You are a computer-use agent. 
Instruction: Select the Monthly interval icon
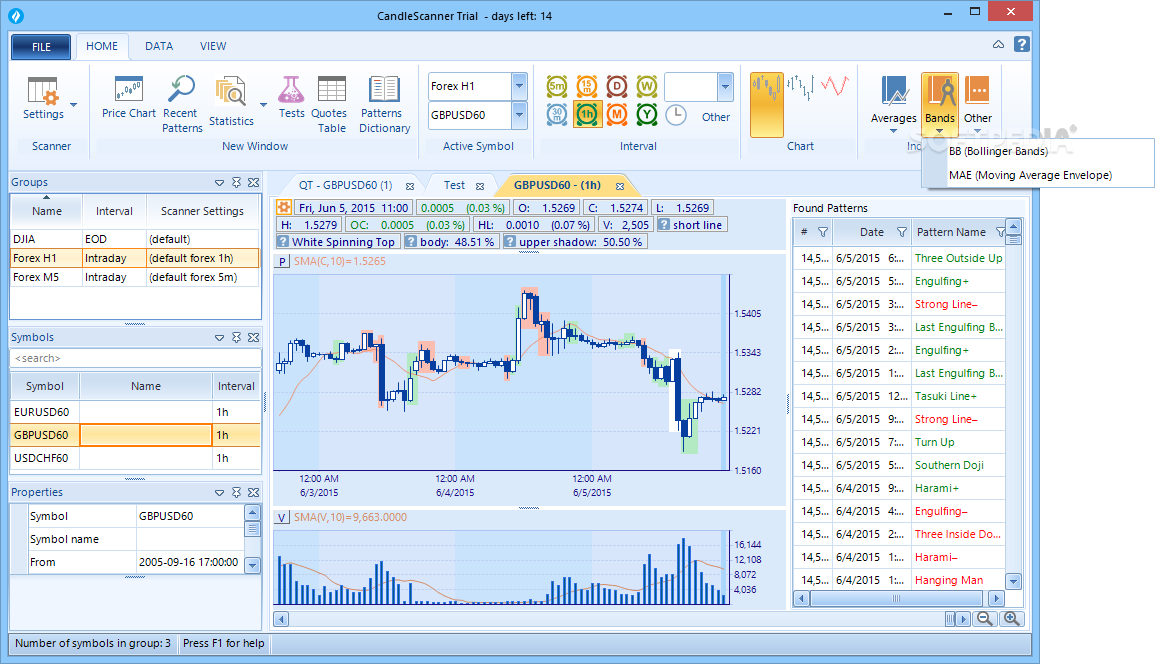point(617,114)
